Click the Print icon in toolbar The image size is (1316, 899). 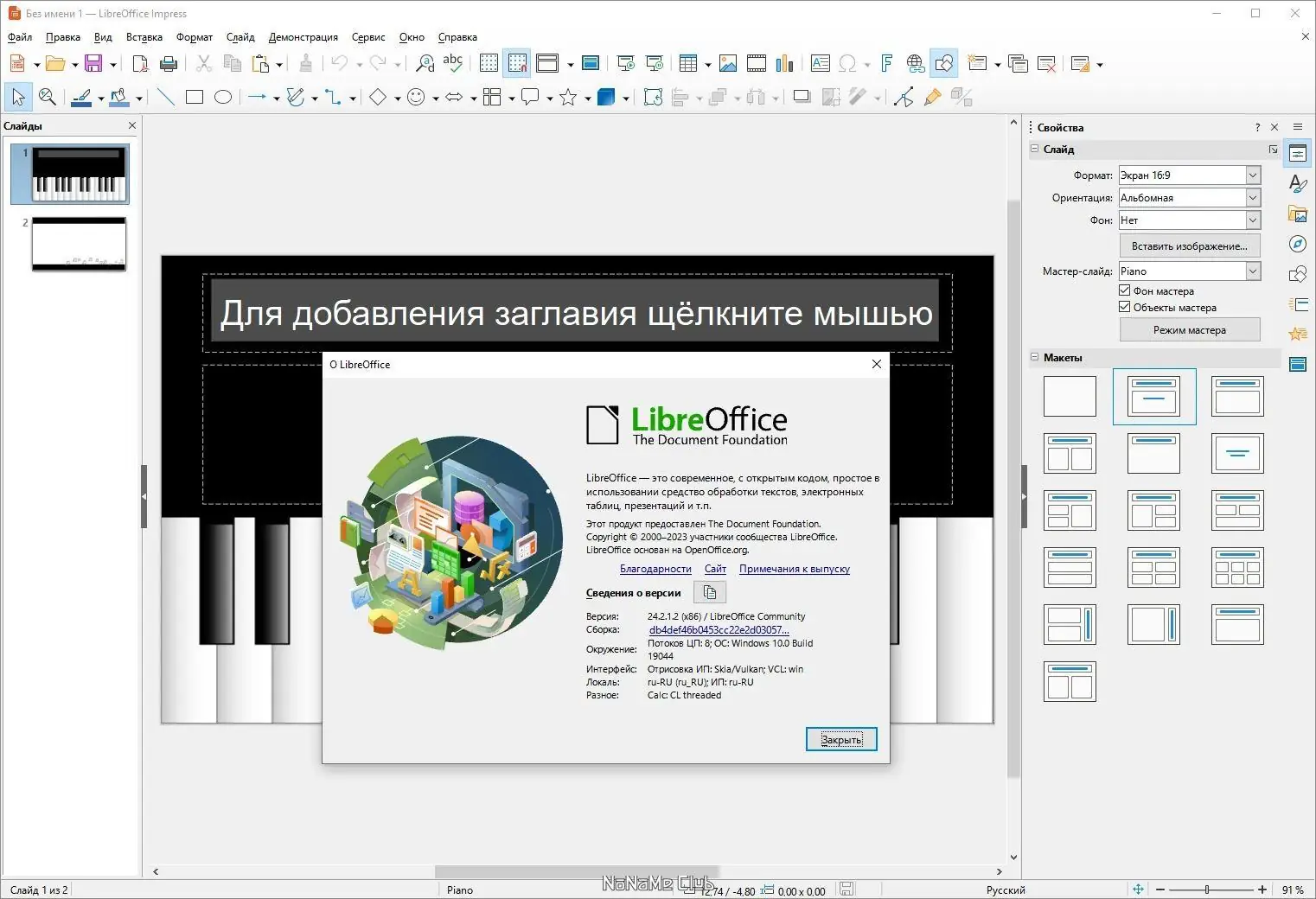(169, 64)
